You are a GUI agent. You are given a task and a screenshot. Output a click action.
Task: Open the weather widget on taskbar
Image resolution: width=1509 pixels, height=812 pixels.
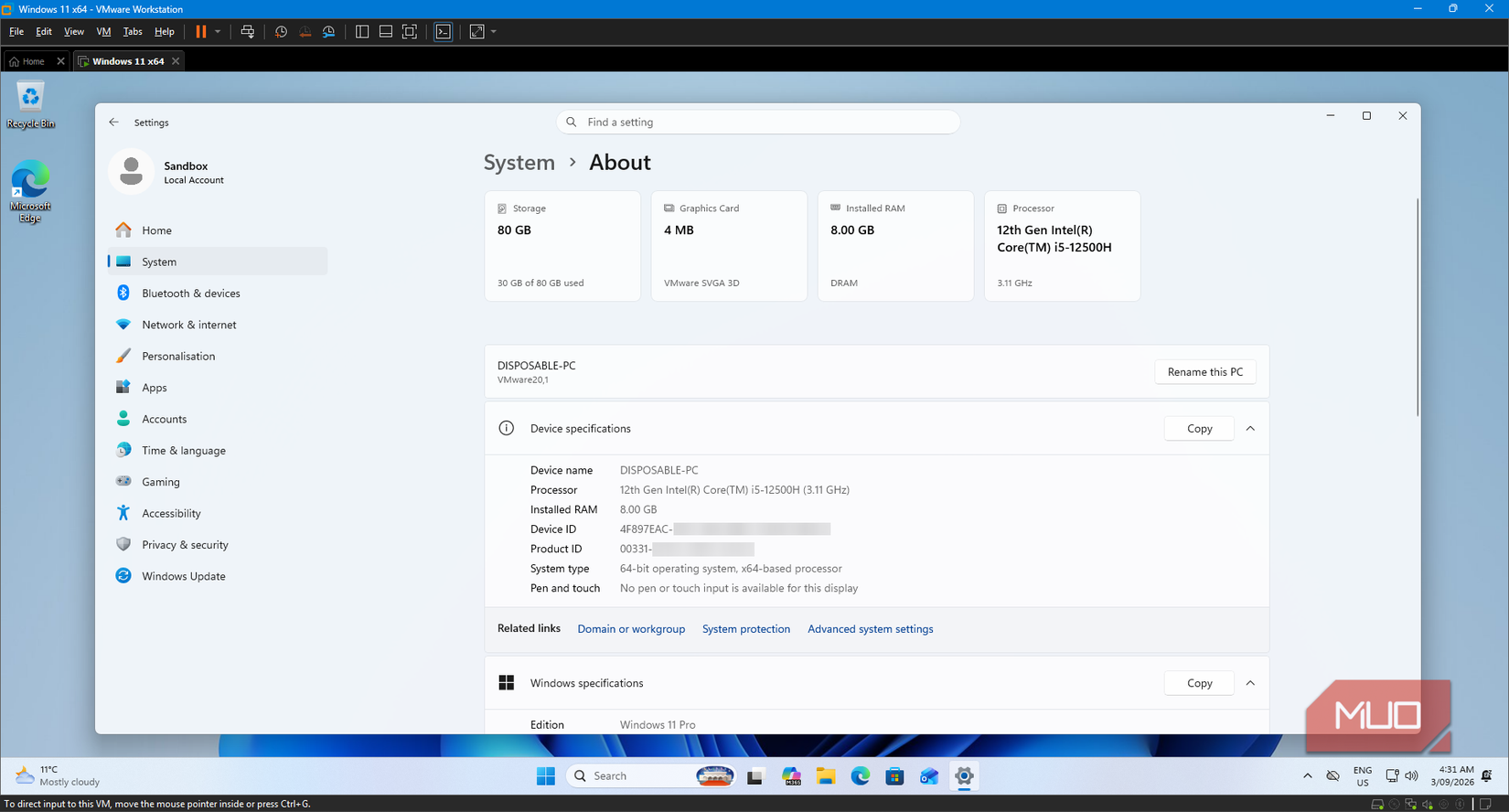pos(59,776)
